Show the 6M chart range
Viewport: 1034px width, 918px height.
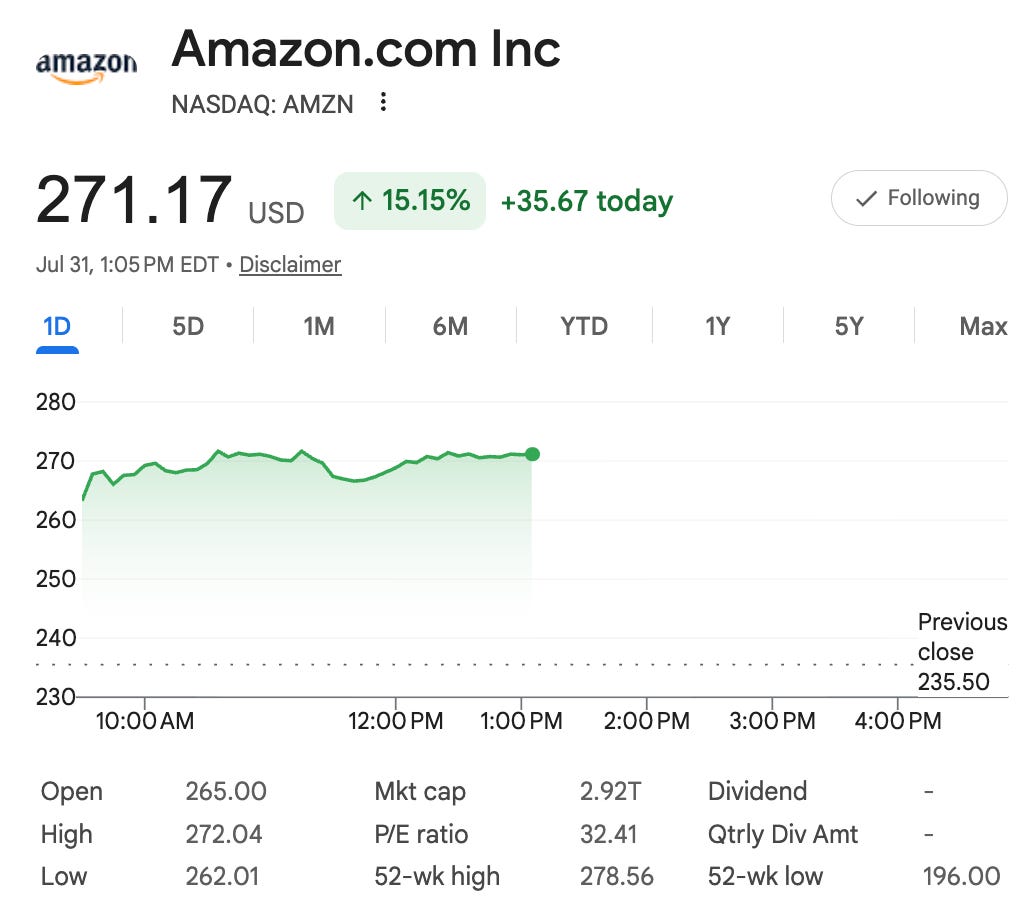coord(450,326)
